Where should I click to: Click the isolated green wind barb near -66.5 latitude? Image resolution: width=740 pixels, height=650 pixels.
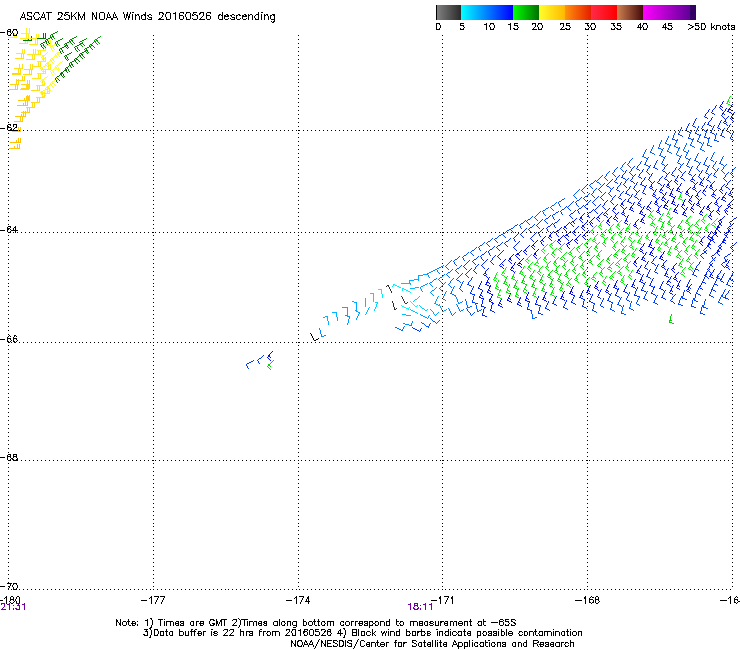[x=270, y=365]
